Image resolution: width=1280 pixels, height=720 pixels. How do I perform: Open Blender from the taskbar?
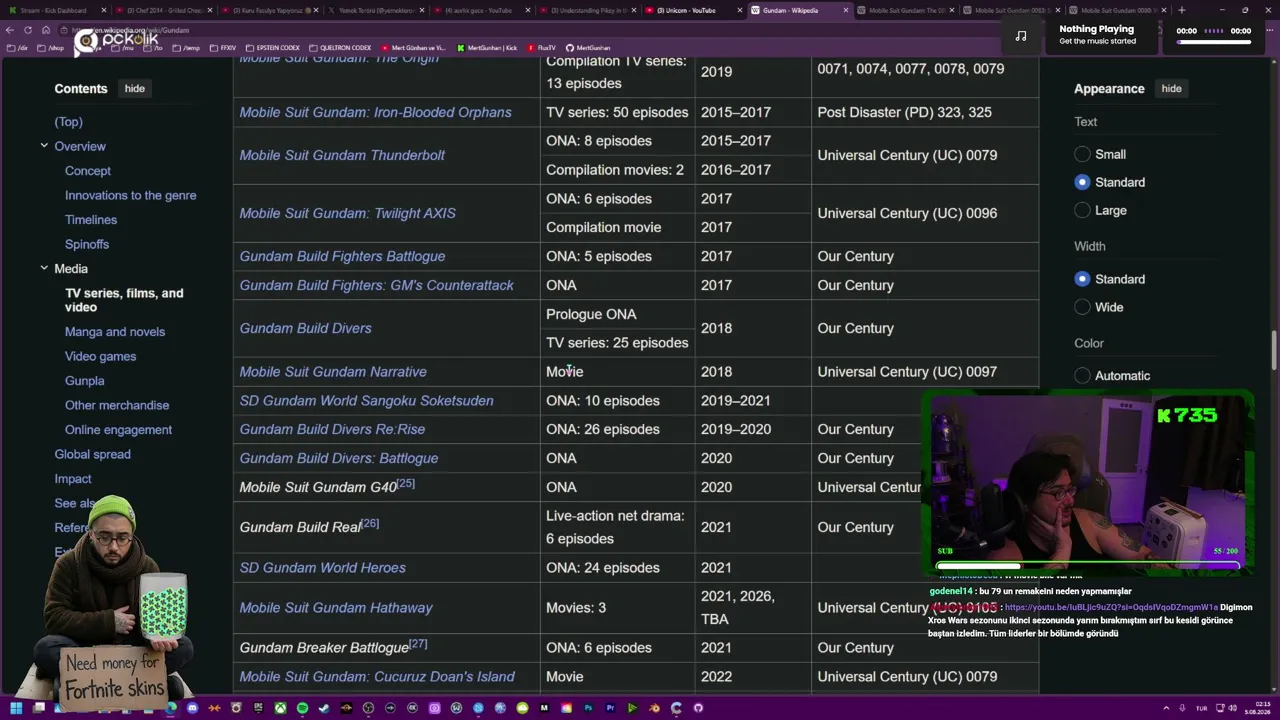tap(654, 708)
